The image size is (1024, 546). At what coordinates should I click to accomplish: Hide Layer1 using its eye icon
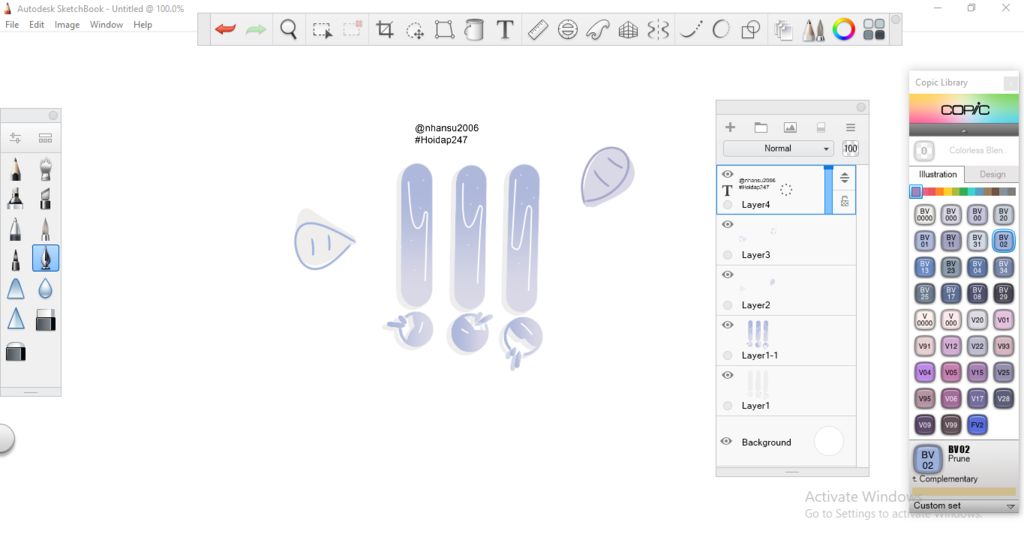728,375
